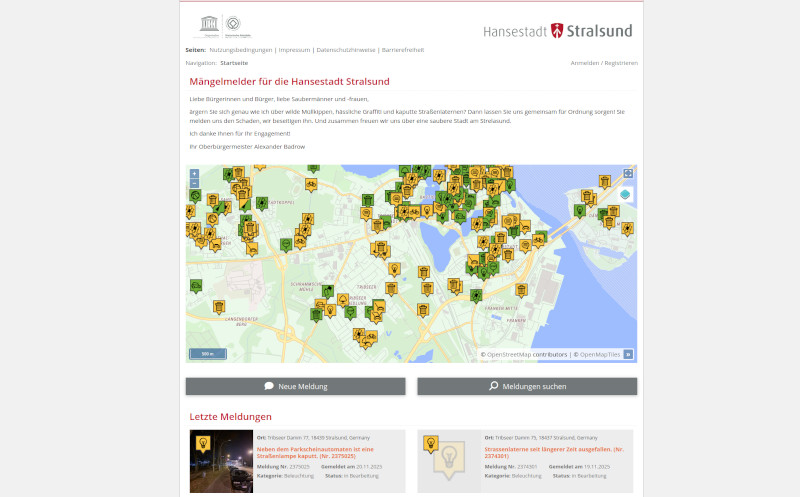Click the Neue Meldung button
The height and width of the screenshot is (497, 800).
(x=295, y=386)
